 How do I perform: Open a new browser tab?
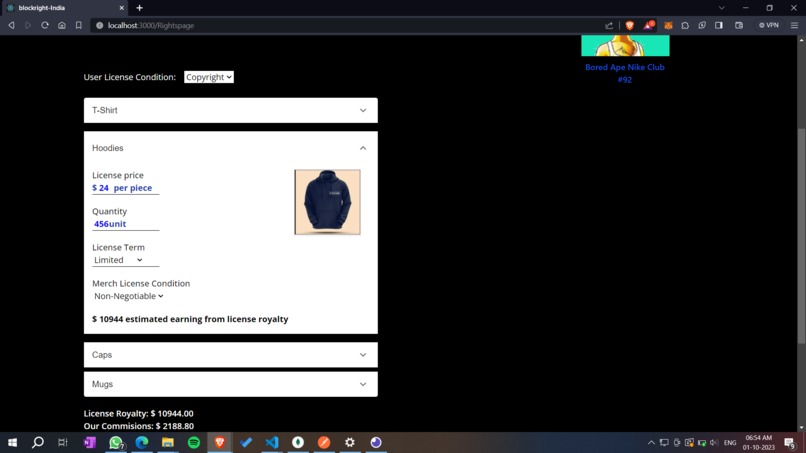coord(139,8)
